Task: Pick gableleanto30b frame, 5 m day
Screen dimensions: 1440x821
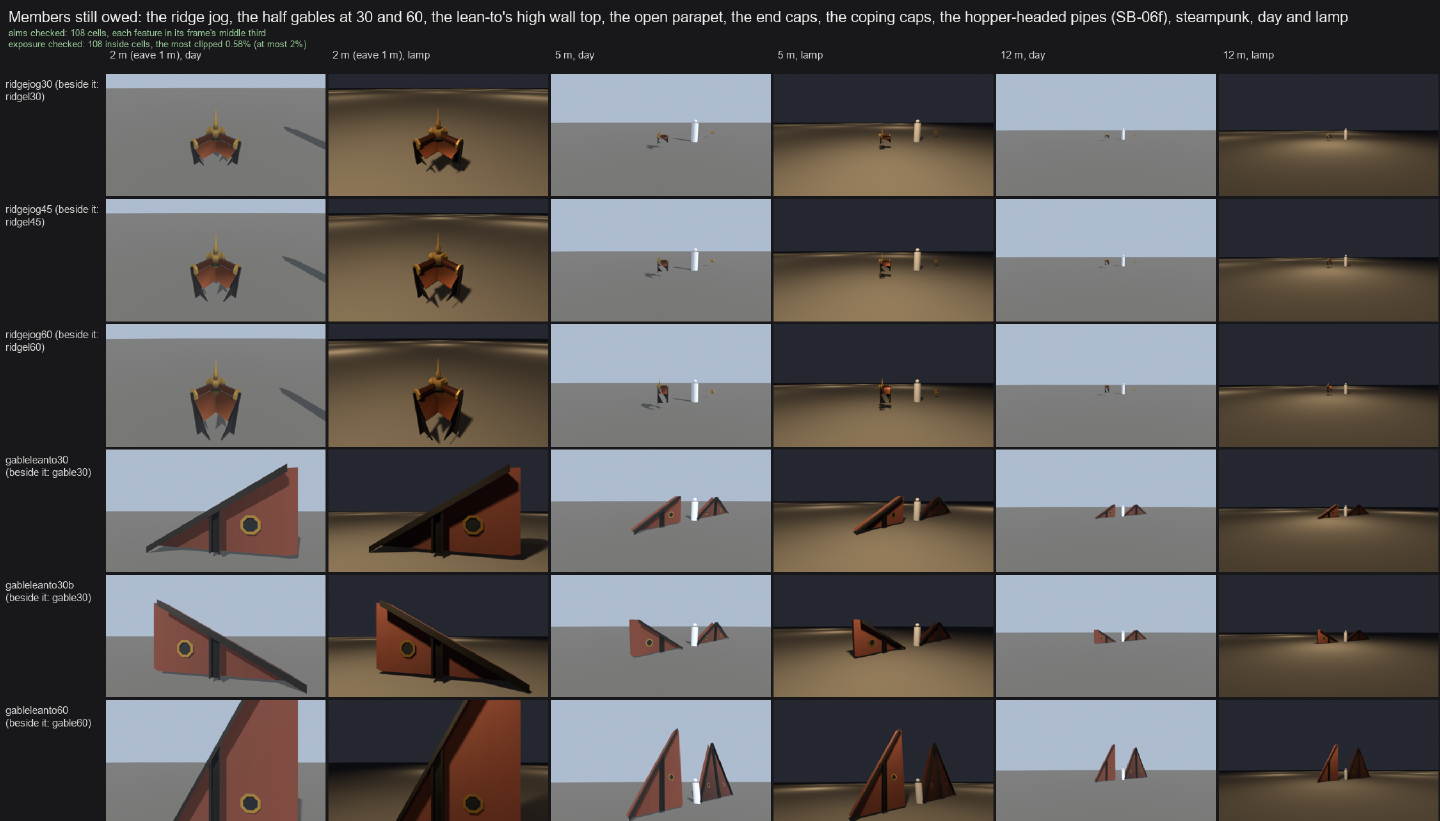Action: 661,635
